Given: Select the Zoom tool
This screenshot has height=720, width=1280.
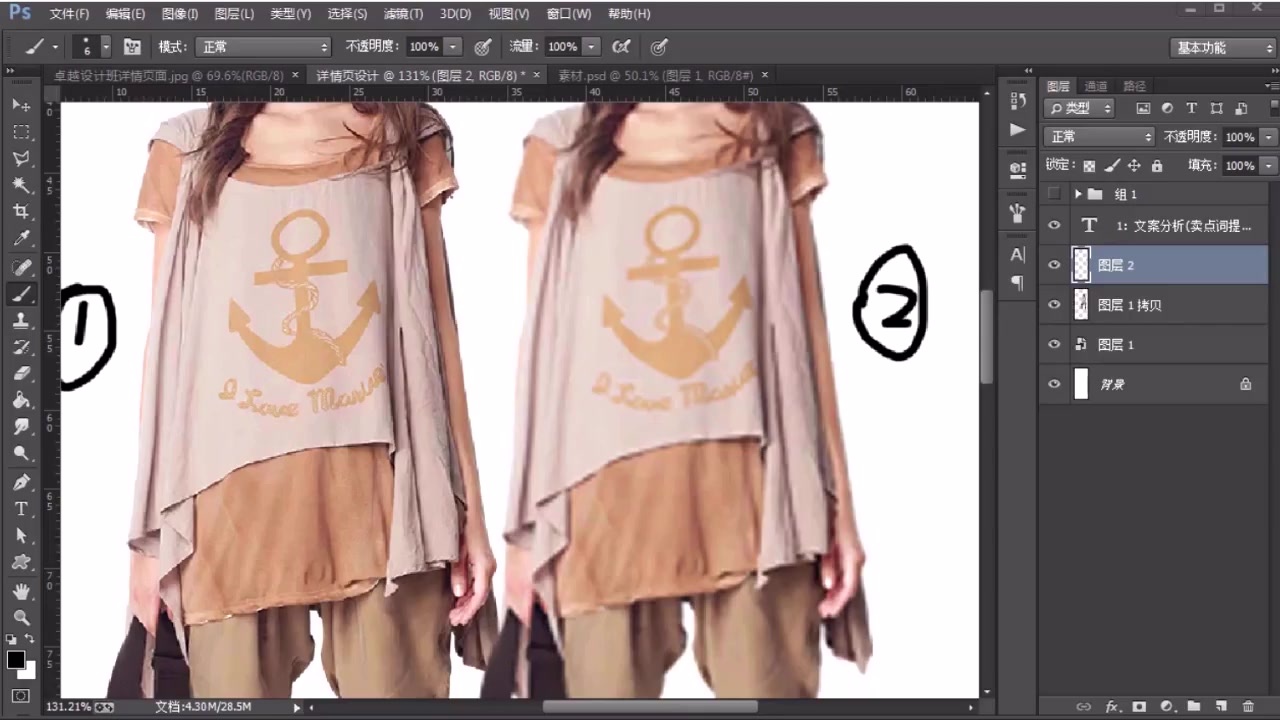Looking at the screenshot, I should (x=21, y=618).
